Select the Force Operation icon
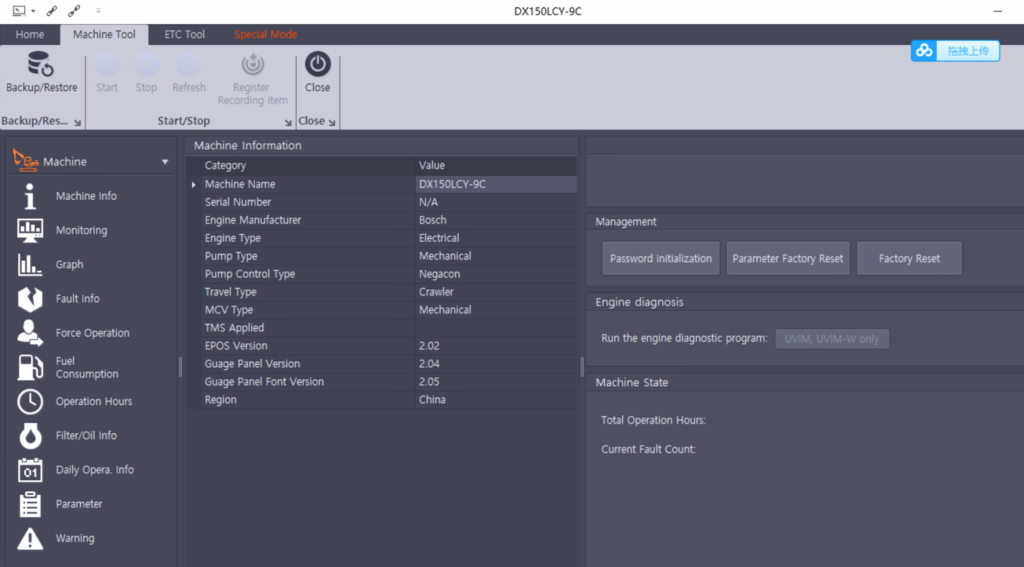 pos(31,333)
